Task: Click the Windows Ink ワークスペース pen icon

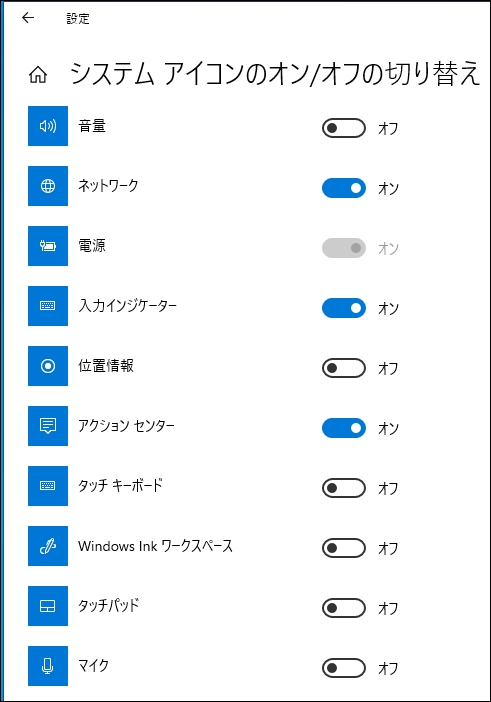Action: pos(48,546)
